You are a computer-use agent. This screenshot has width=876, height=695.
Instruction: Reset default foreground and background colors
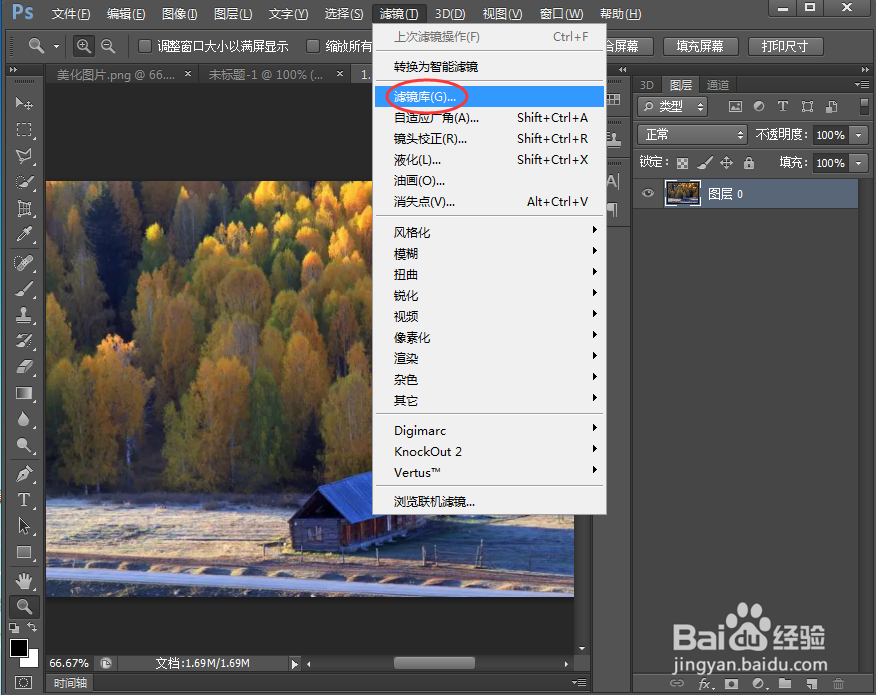(x=14, y=627)
